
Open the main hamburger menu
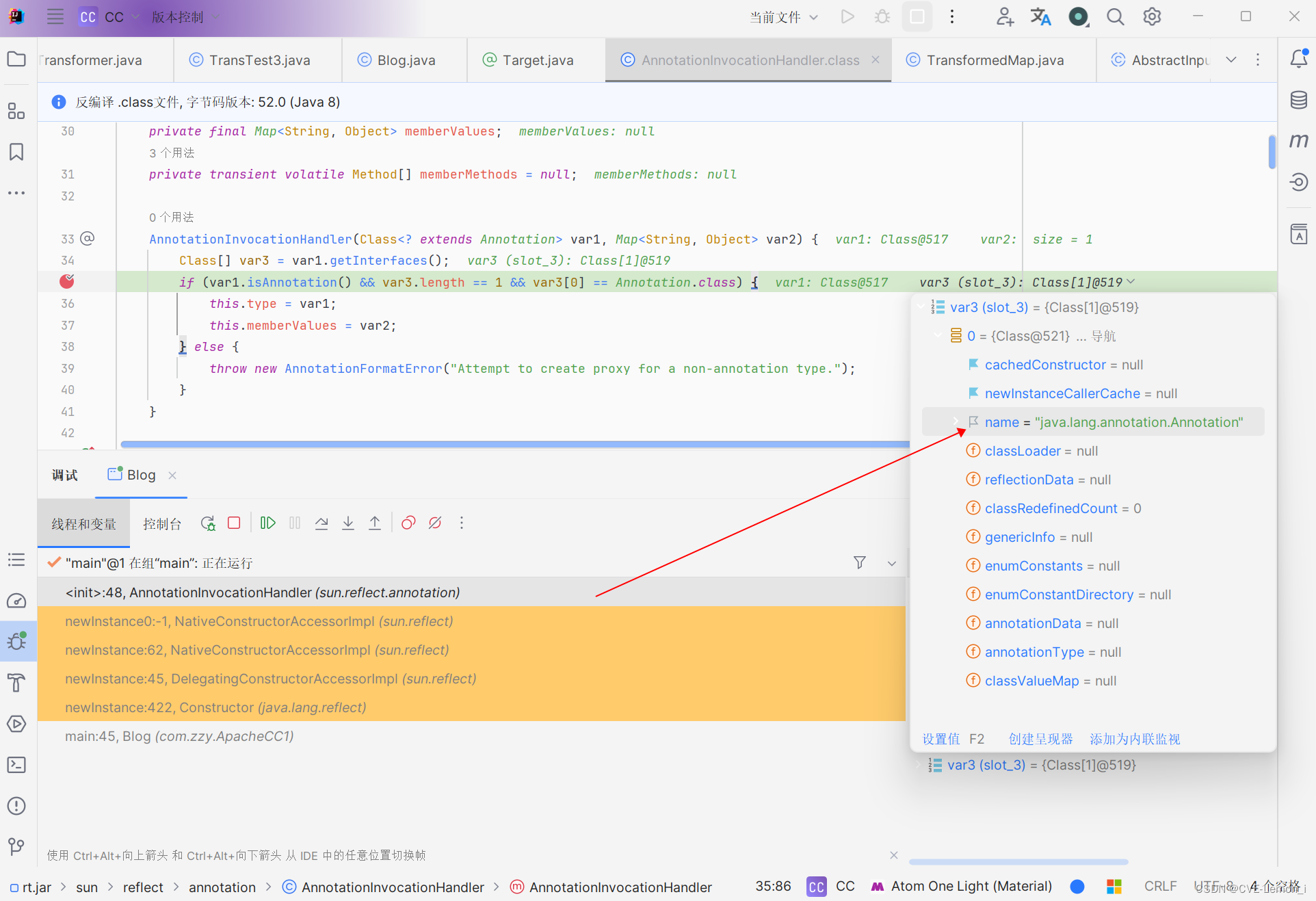(x=55, y=16)
